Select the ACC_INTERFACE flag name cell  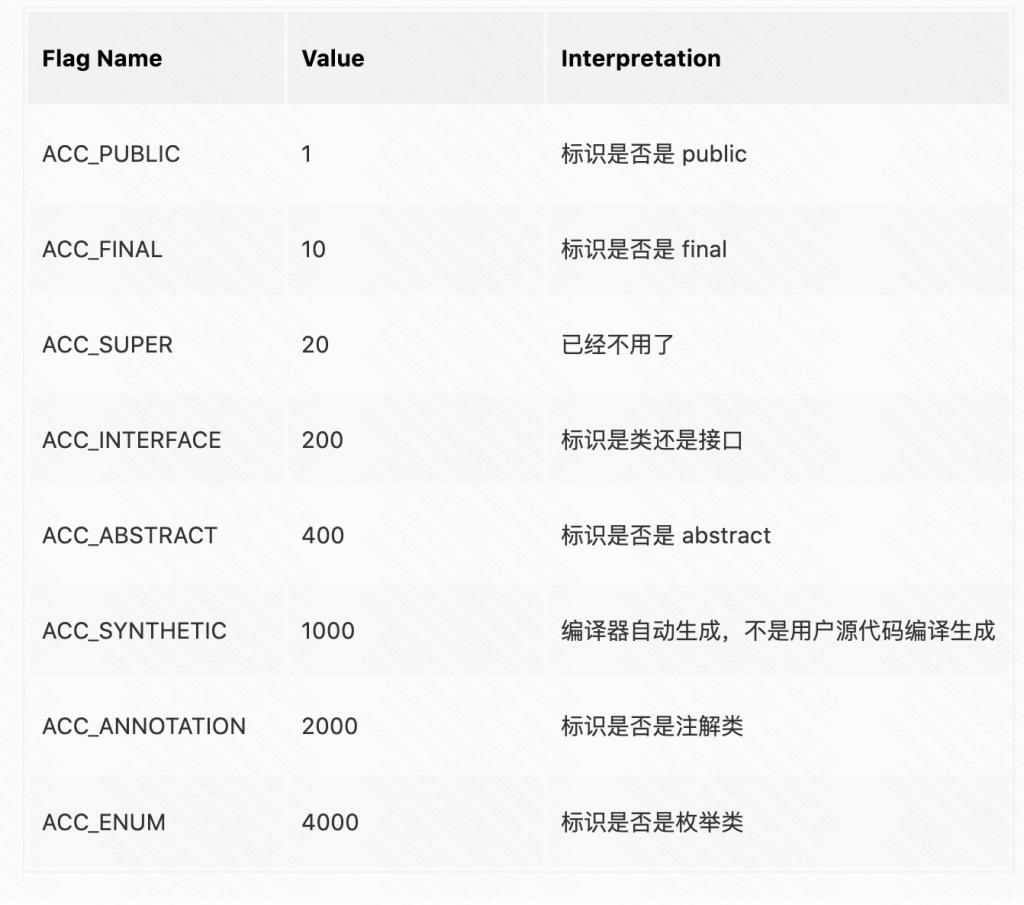tap(131, 440)
